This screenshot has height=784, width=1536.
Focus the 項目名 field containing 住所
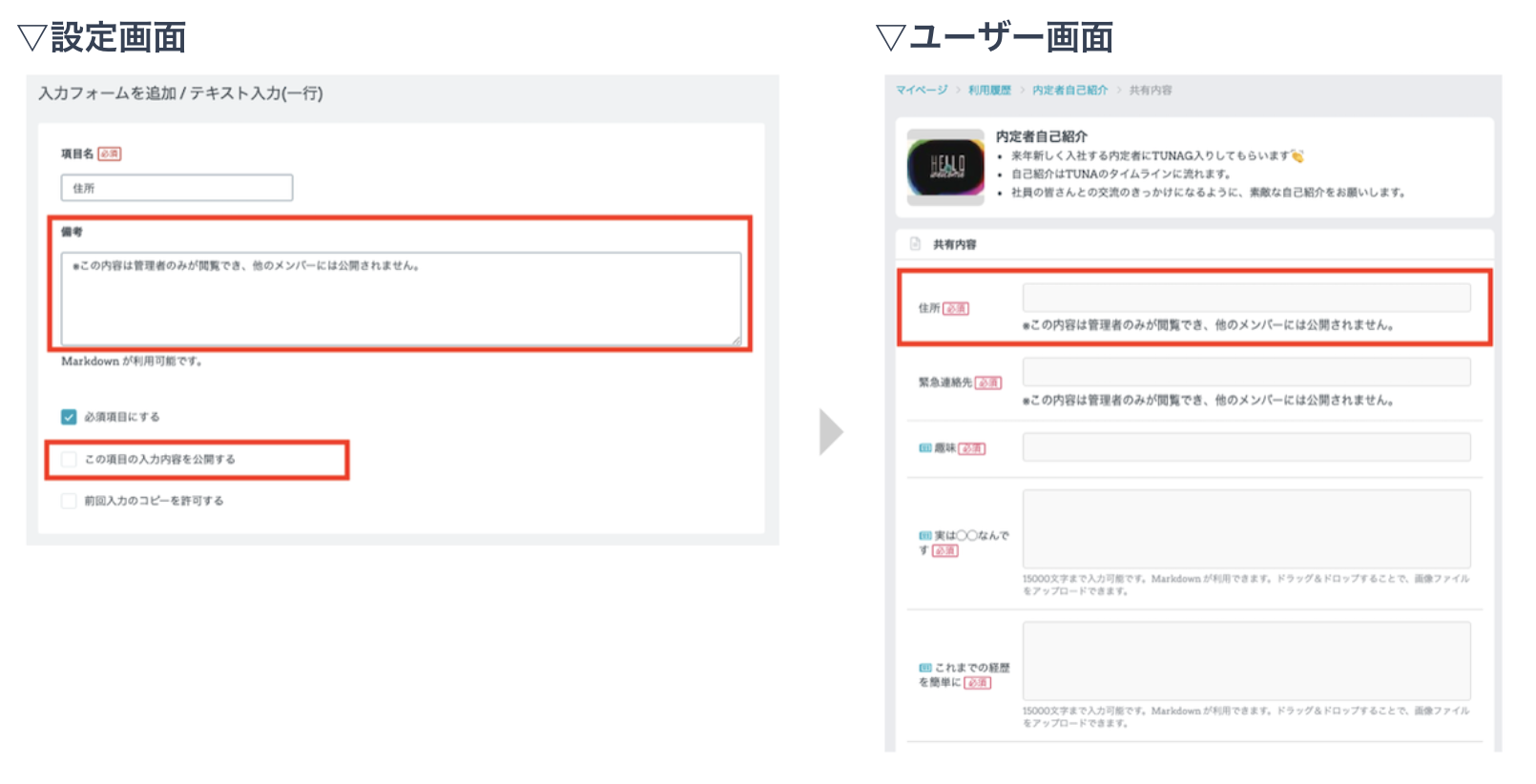click(x=176, y=188)
